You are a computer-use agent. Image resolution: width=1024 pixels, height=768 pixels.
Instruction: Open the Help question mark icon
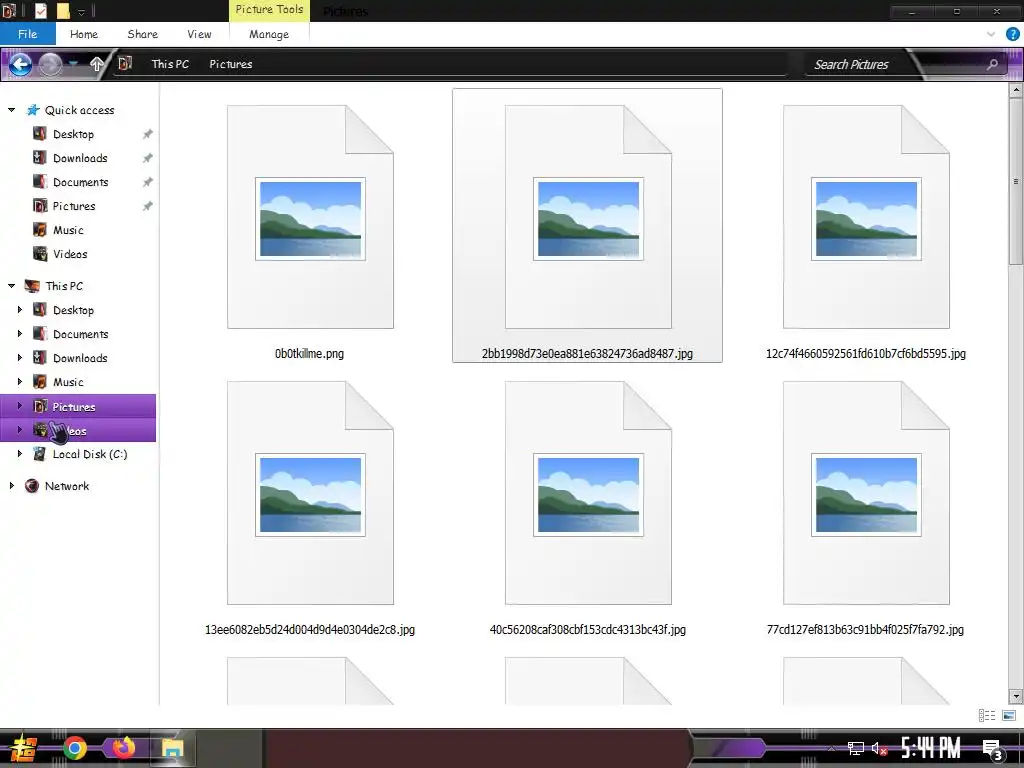(1013, 34)
